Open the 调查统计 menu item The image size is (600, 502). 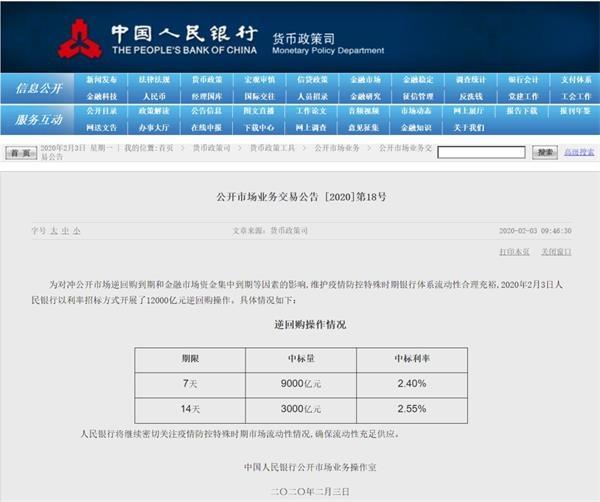pos(471,80)
